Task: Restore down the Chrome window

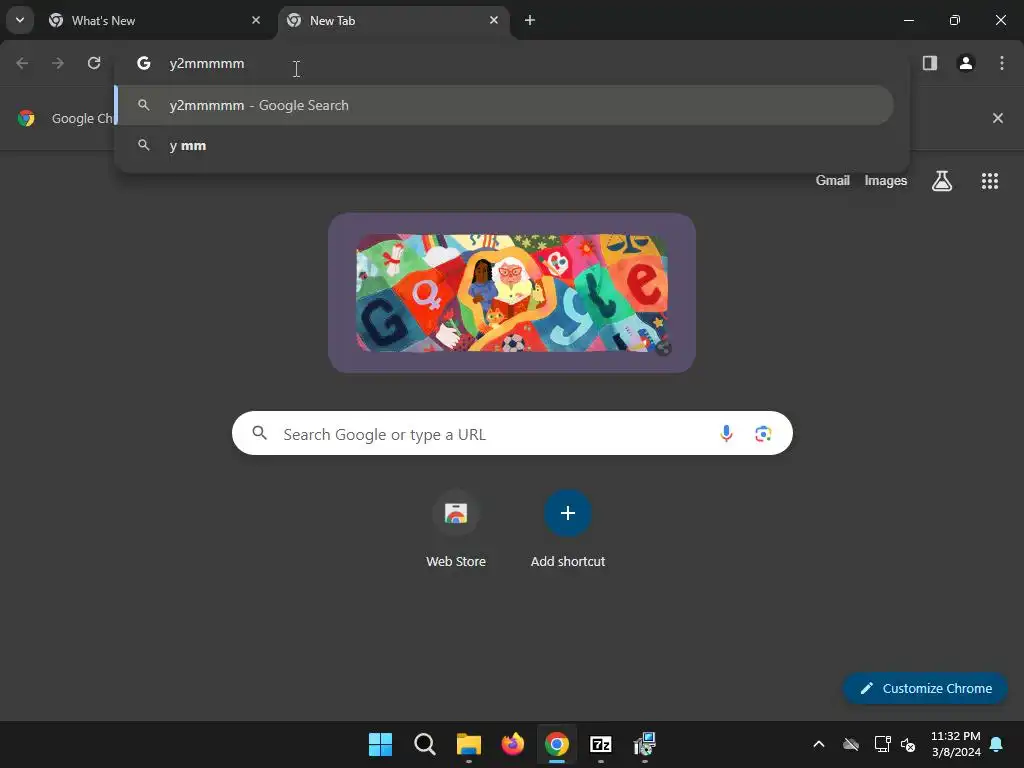Action: (955, 20)
